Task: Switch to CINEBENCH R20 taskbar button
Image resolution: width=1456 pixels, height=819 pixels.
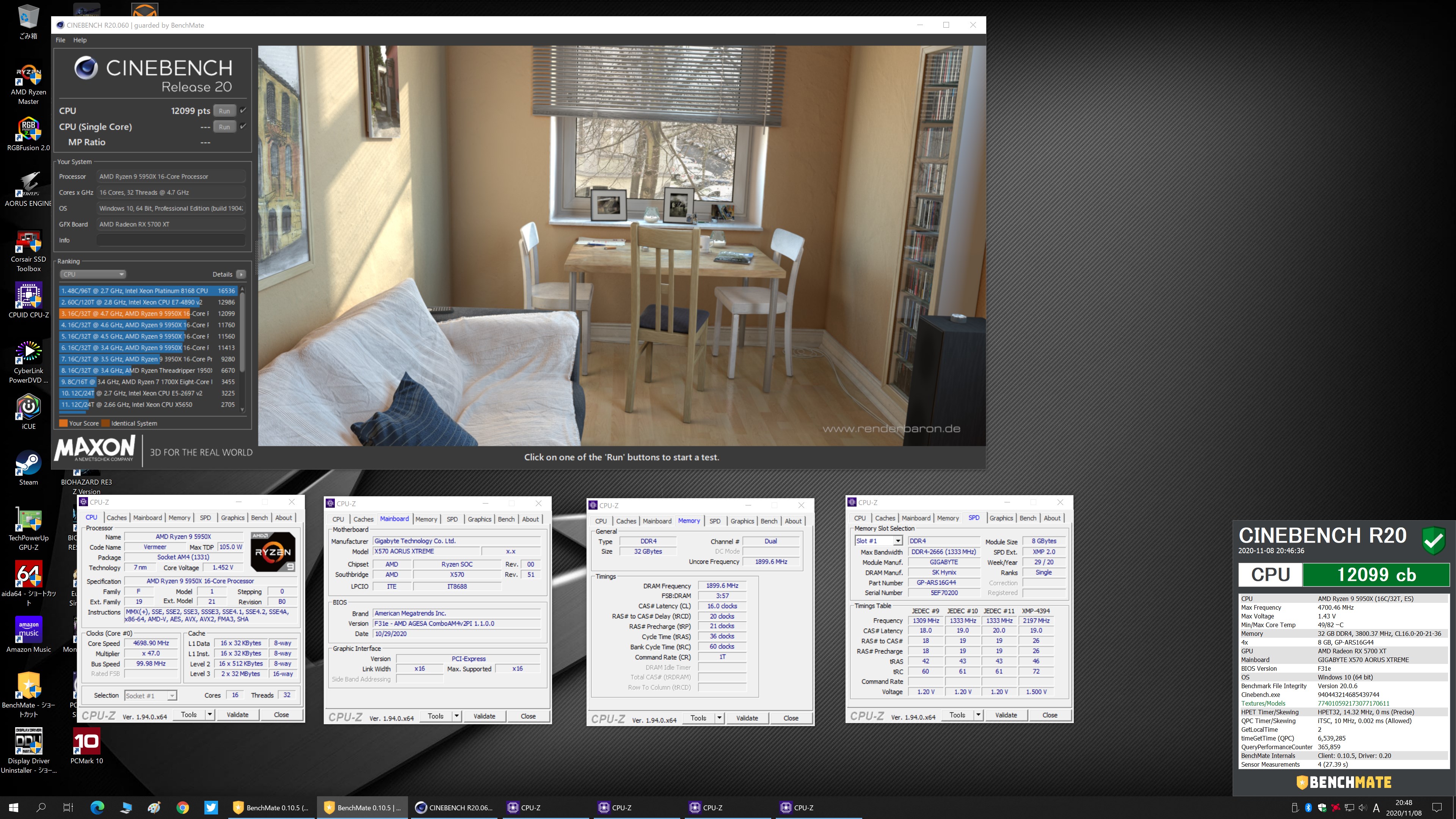Action: (454, 808)
